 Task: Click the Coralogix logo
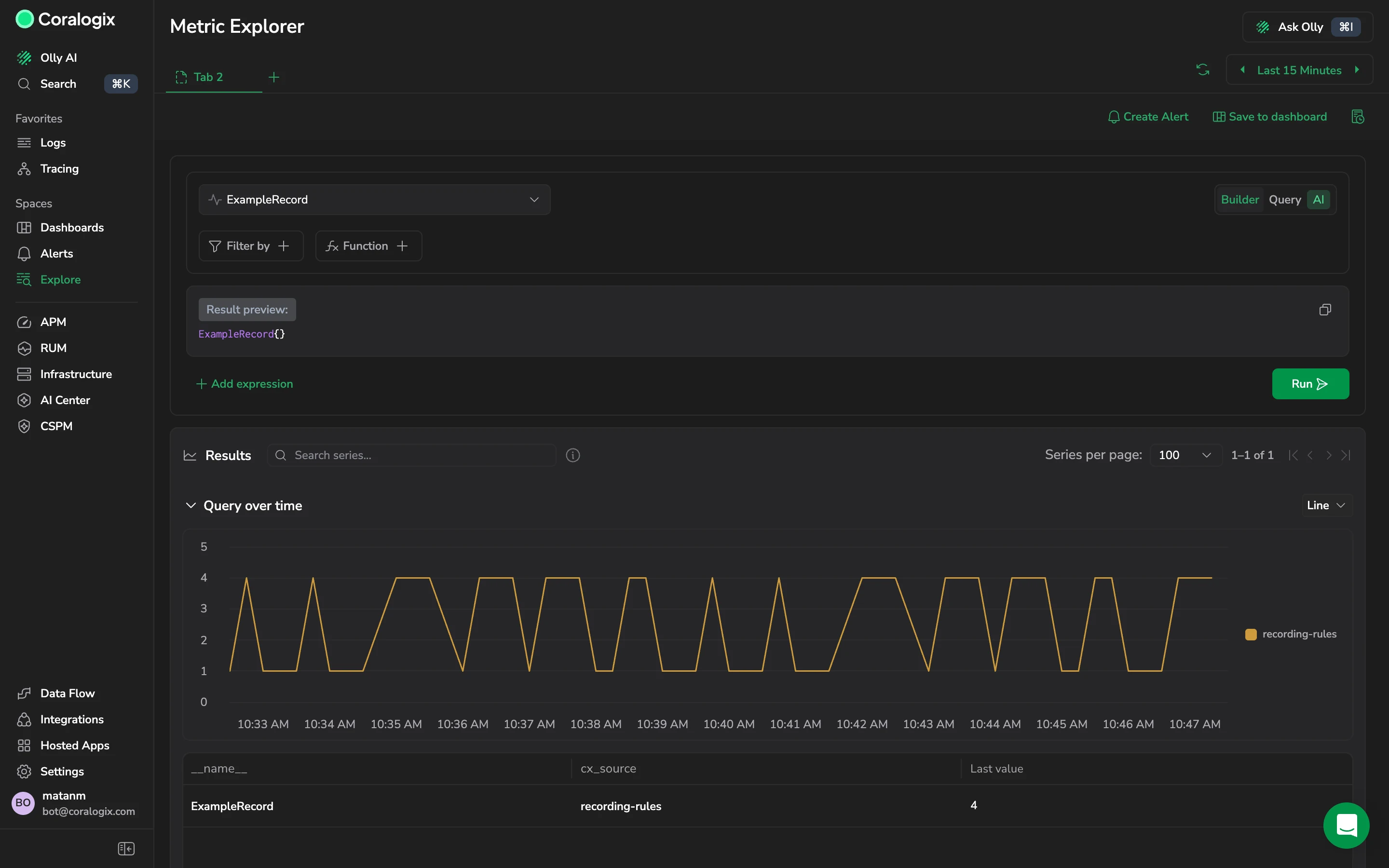[66, 19]
